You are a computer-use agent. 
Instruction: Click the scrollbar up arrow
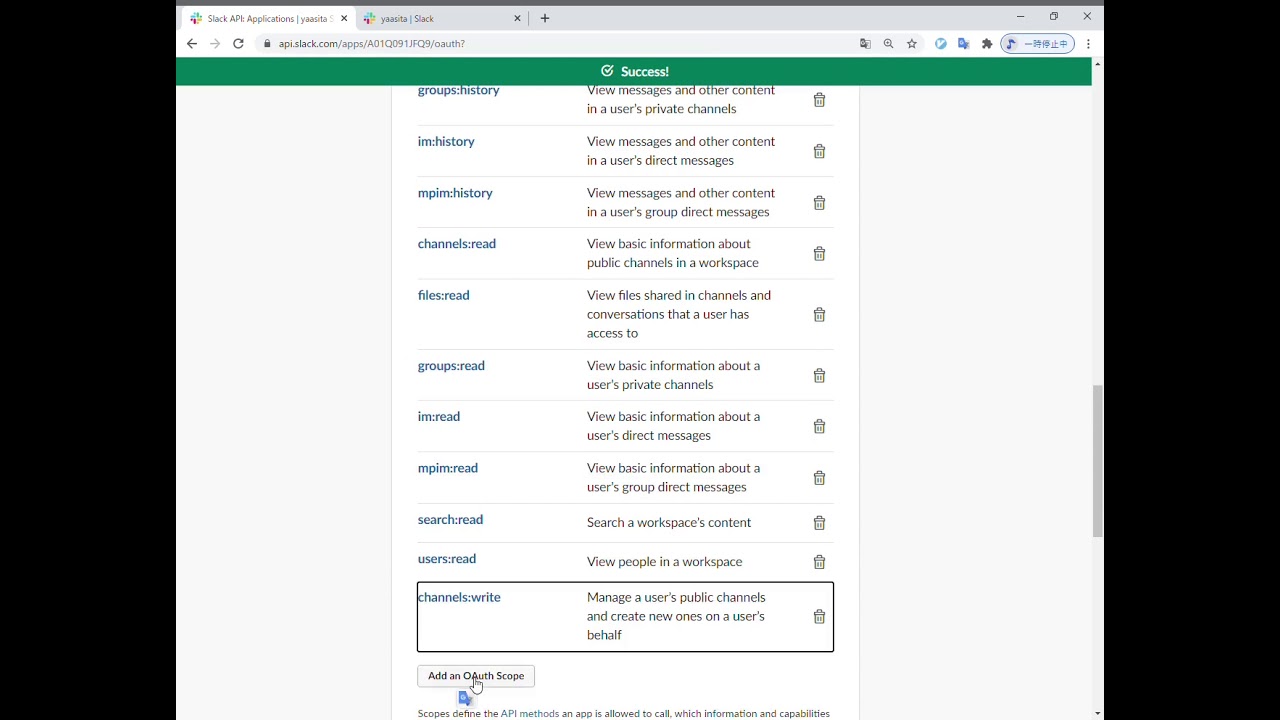(1098, 64)
